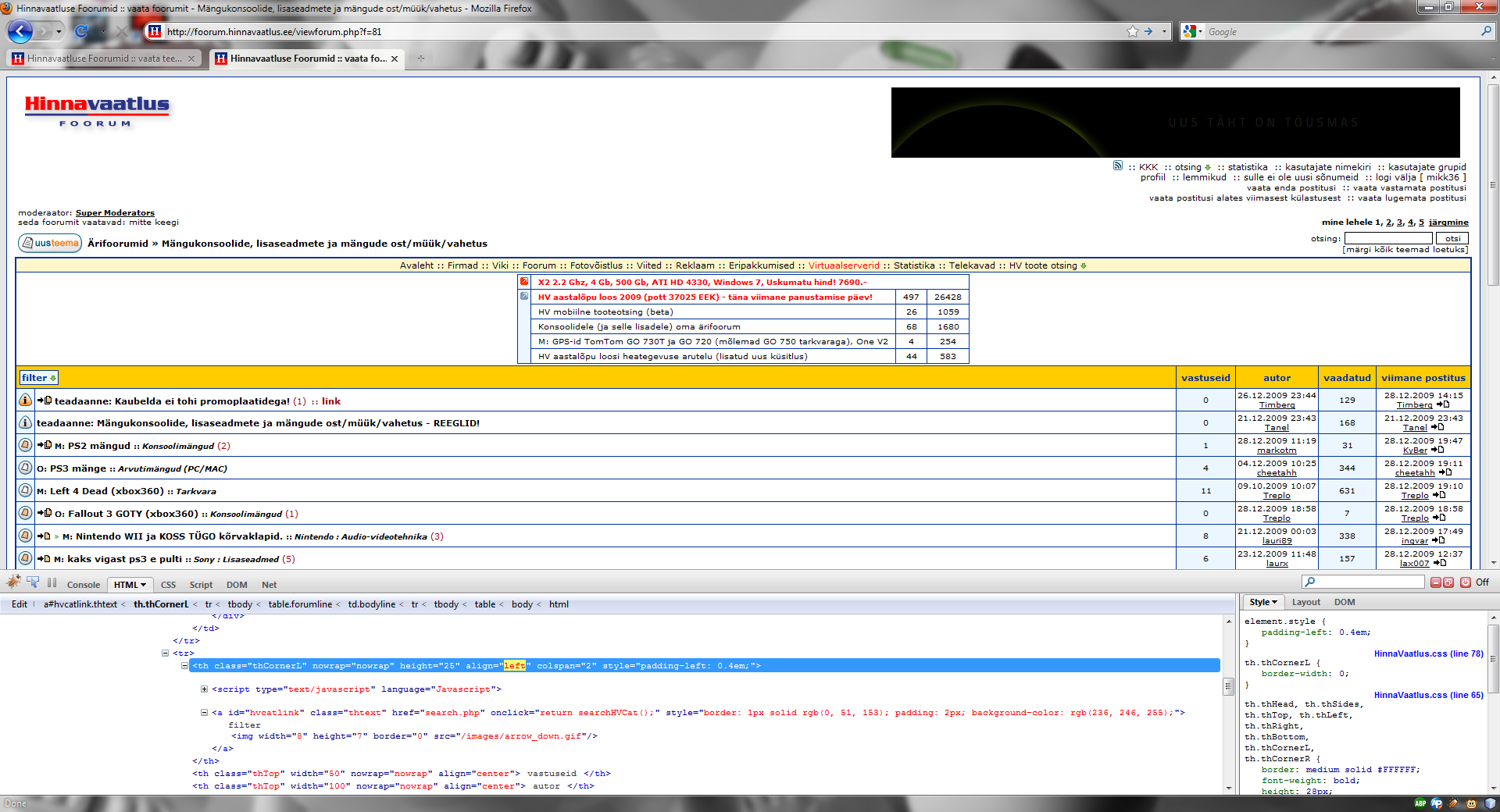
Task: Open HinnaVaatlus.css (line 78) source link
Action: [1428, 654]
